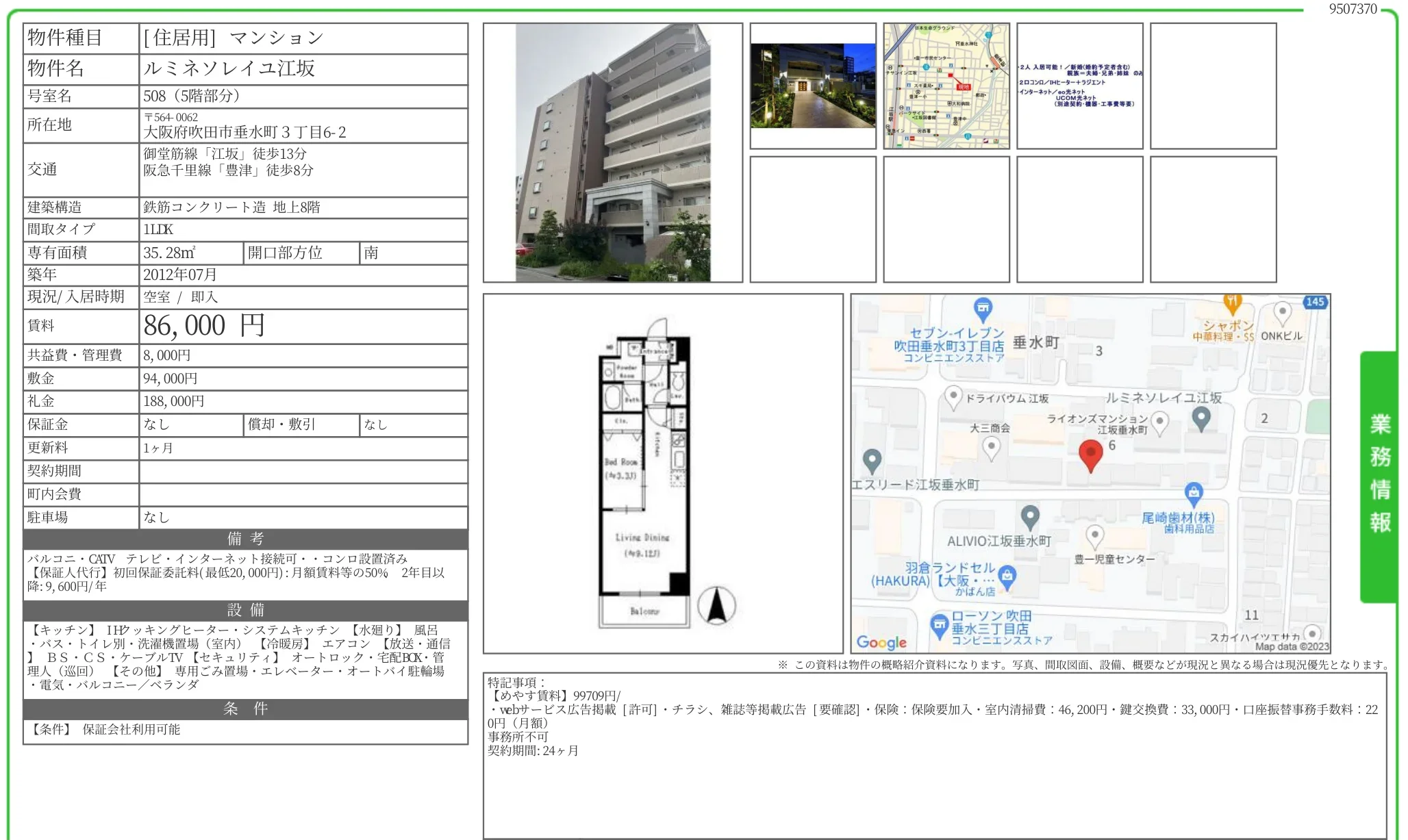Click the status value '空室 / 即入'
This screenshot has width=1408, height=840.
(180, 297)
